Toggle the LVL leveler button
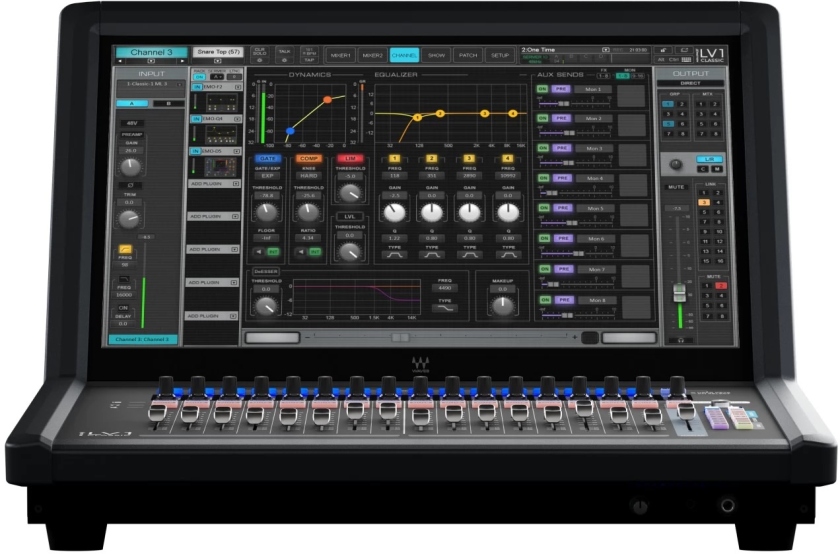840x554 pixels. pyautogui.click(x=349, y=217)
